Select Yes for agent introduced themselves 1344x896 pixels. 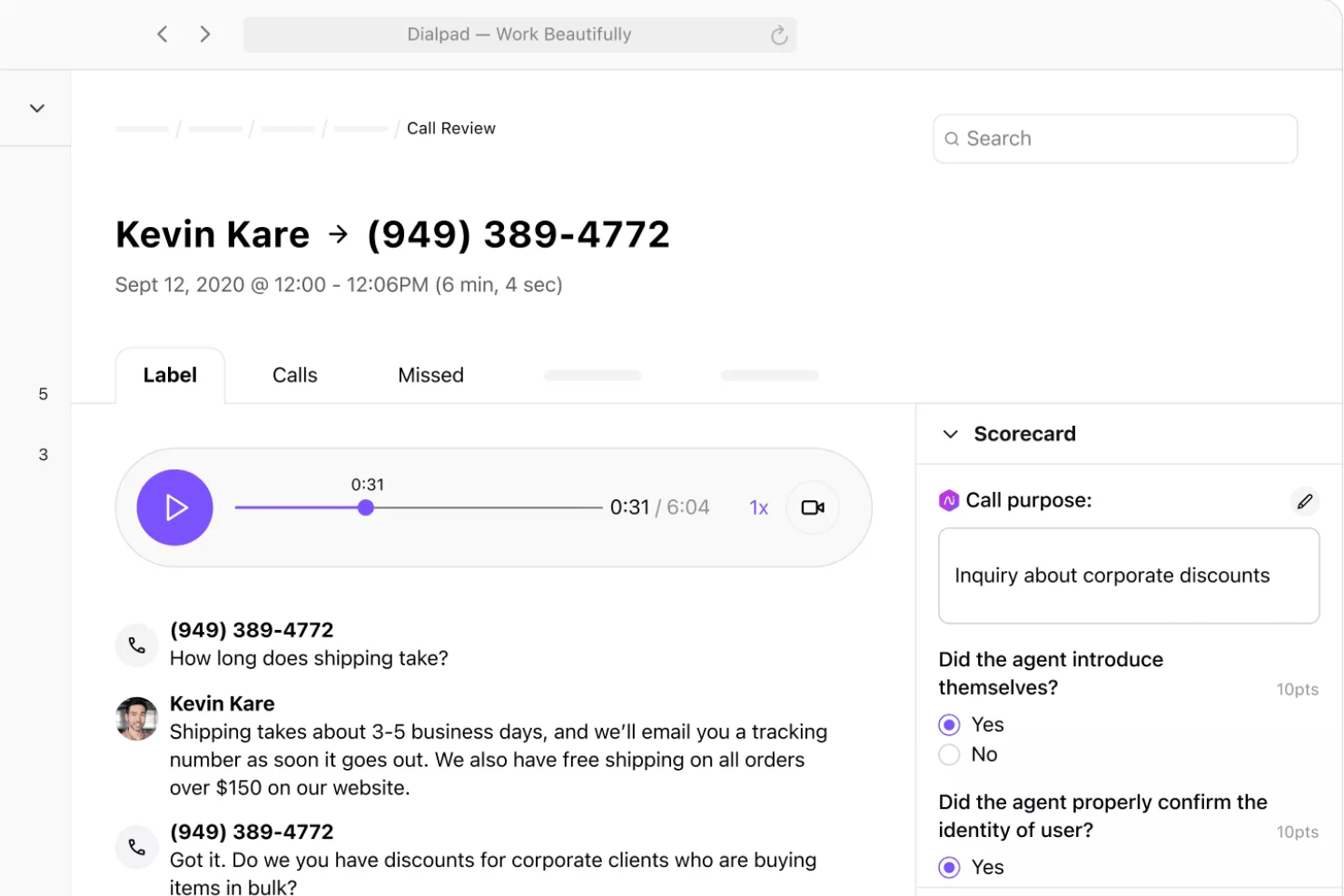click(x=949, y=724)
